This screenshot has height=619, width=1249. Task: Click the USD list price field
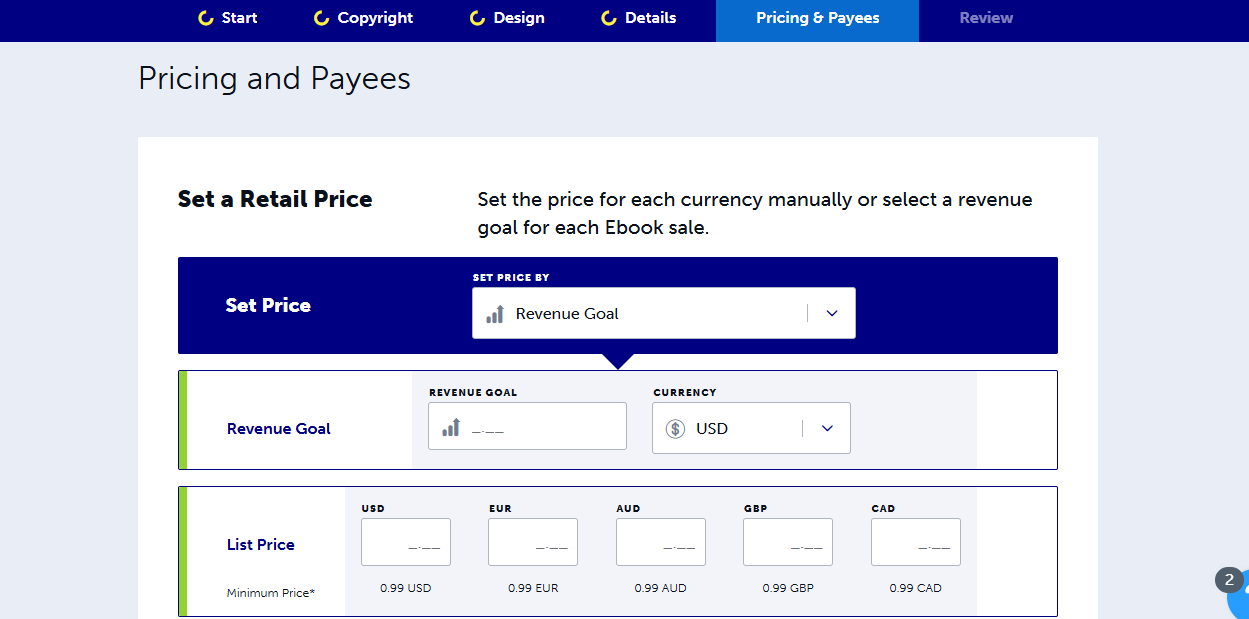tap(405, 541)
